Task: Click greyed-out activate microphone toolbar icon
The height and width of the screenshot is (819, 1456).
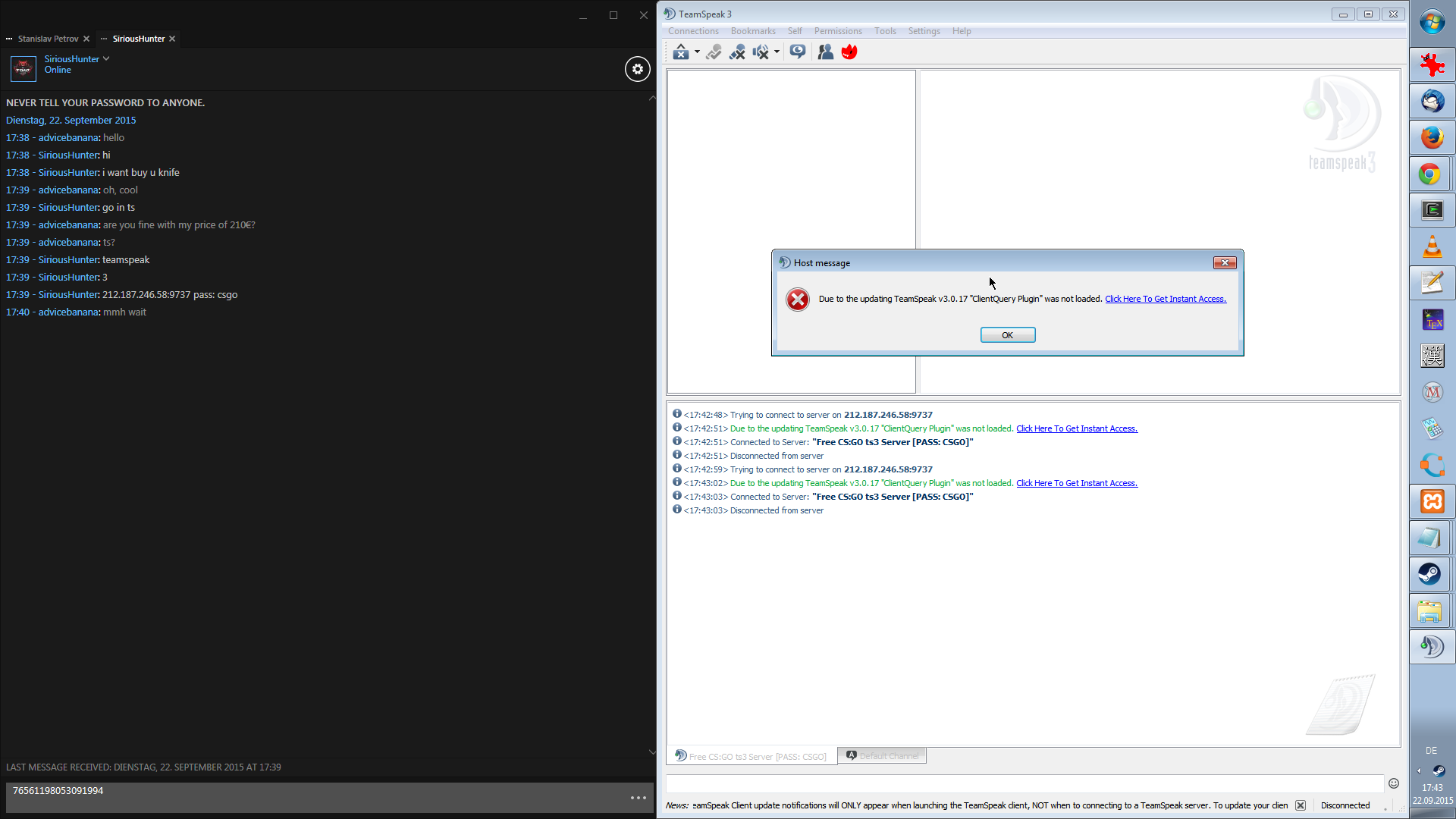Action: [713, 52]
